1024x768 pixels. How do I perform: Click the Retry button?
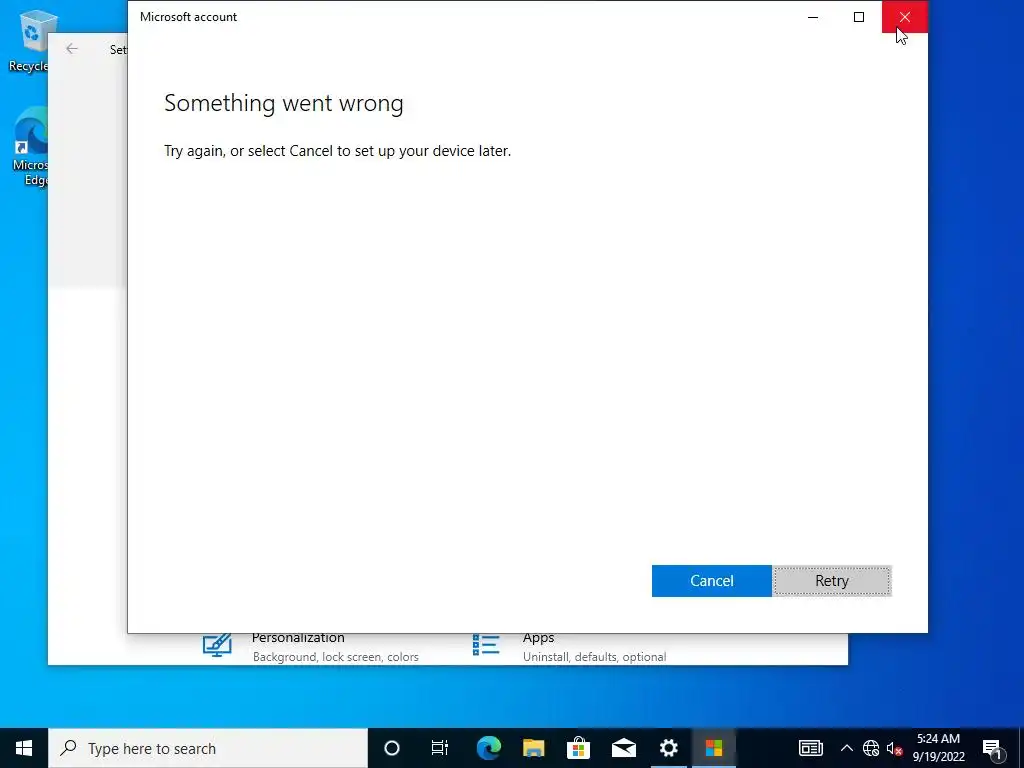831,581
